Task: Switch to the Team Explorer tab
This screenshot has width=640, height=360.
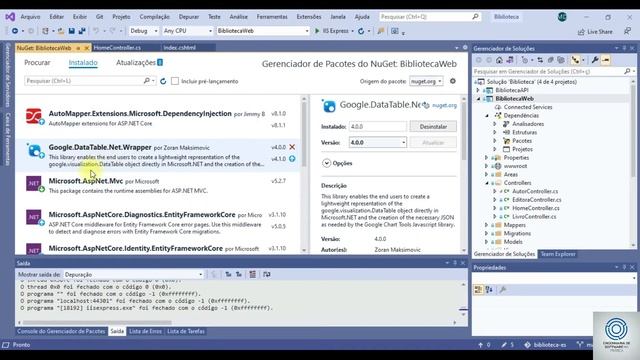Action: pyautogui.click(x=558, y=254)
